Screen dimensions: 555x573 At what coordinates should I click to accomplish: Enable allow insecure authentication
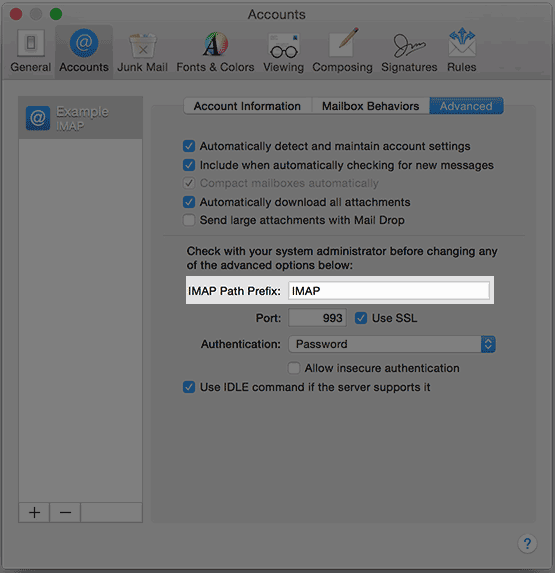[x=294, y=368]
